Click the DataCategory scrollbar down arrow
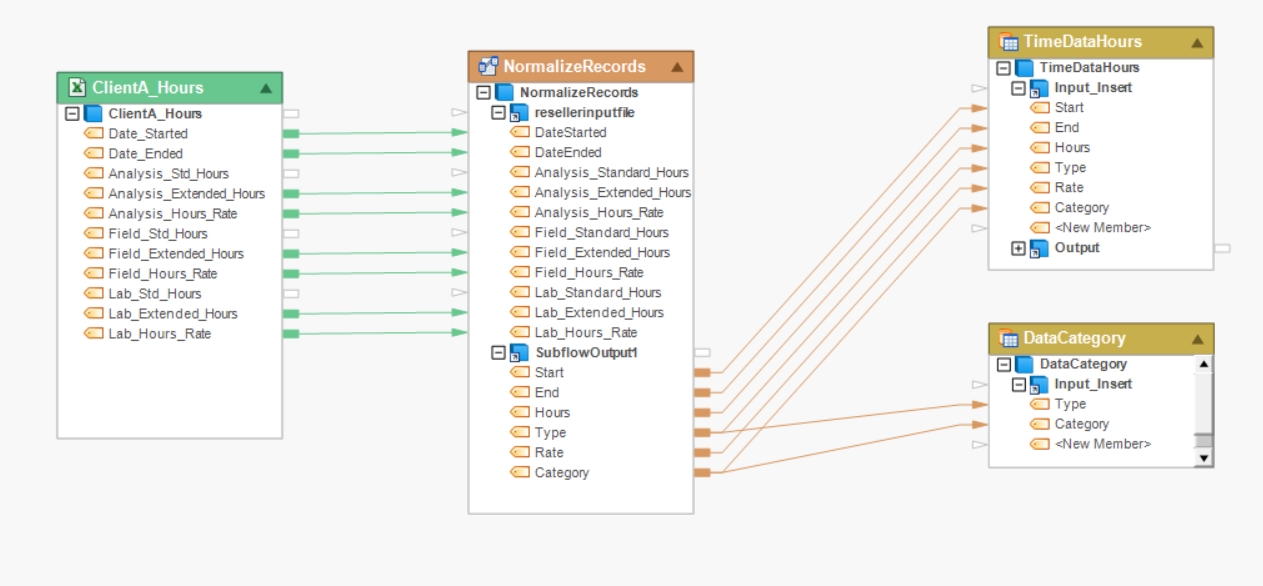 click(1204, 458)
